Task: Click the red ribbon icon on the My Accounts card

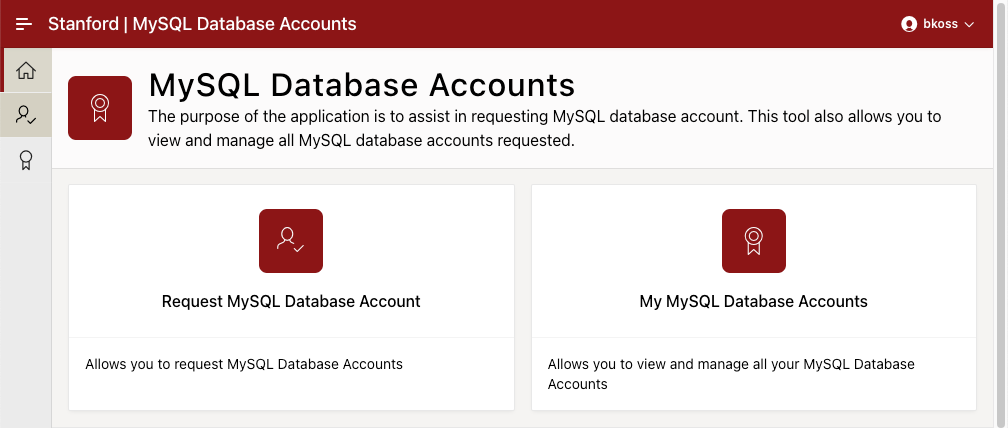Action: point(754,241)
